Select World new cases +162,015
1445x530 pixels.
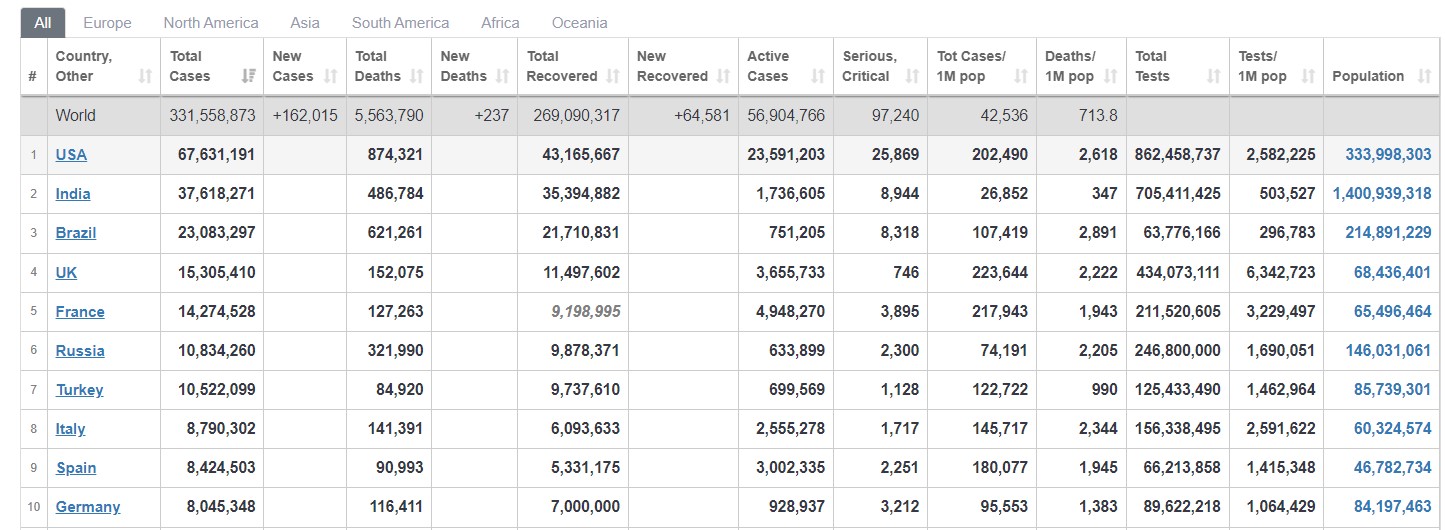point(305,116)
